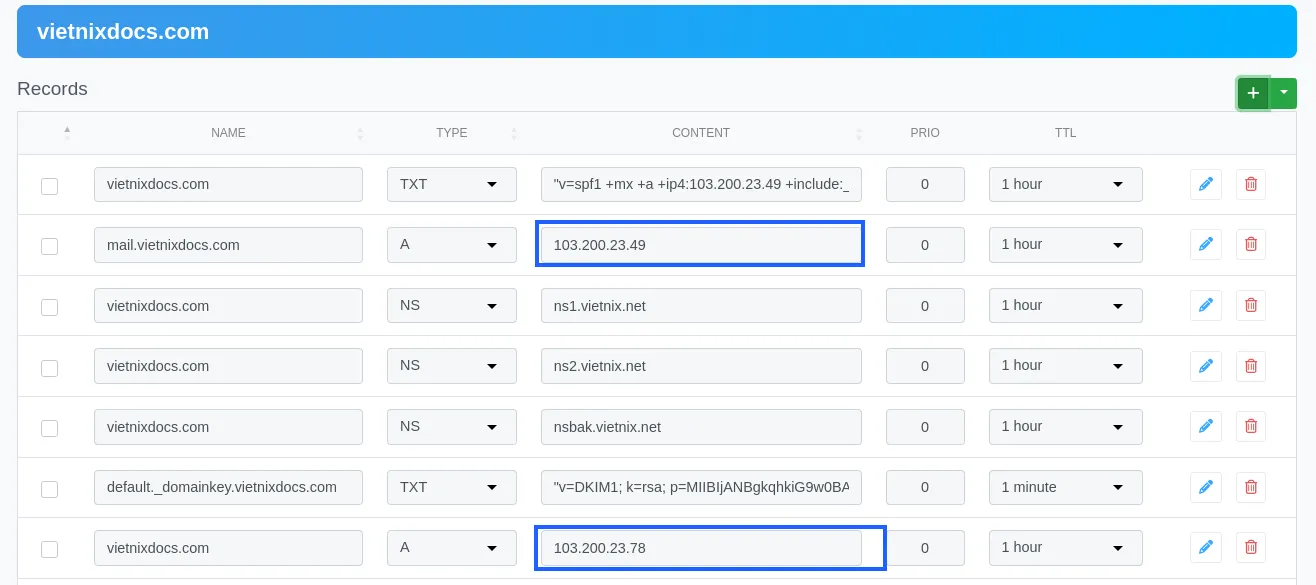Click the vietnixdocs.com title in the blue banner
Viewport: 1316px width, 585px height.
click(x=123, y=31)
